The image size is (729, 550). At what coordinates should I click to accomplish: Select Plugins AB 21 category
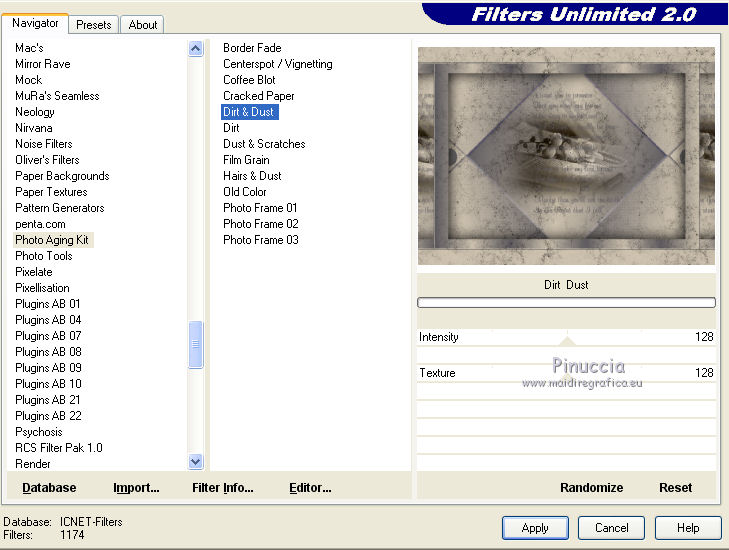(48, 400)
